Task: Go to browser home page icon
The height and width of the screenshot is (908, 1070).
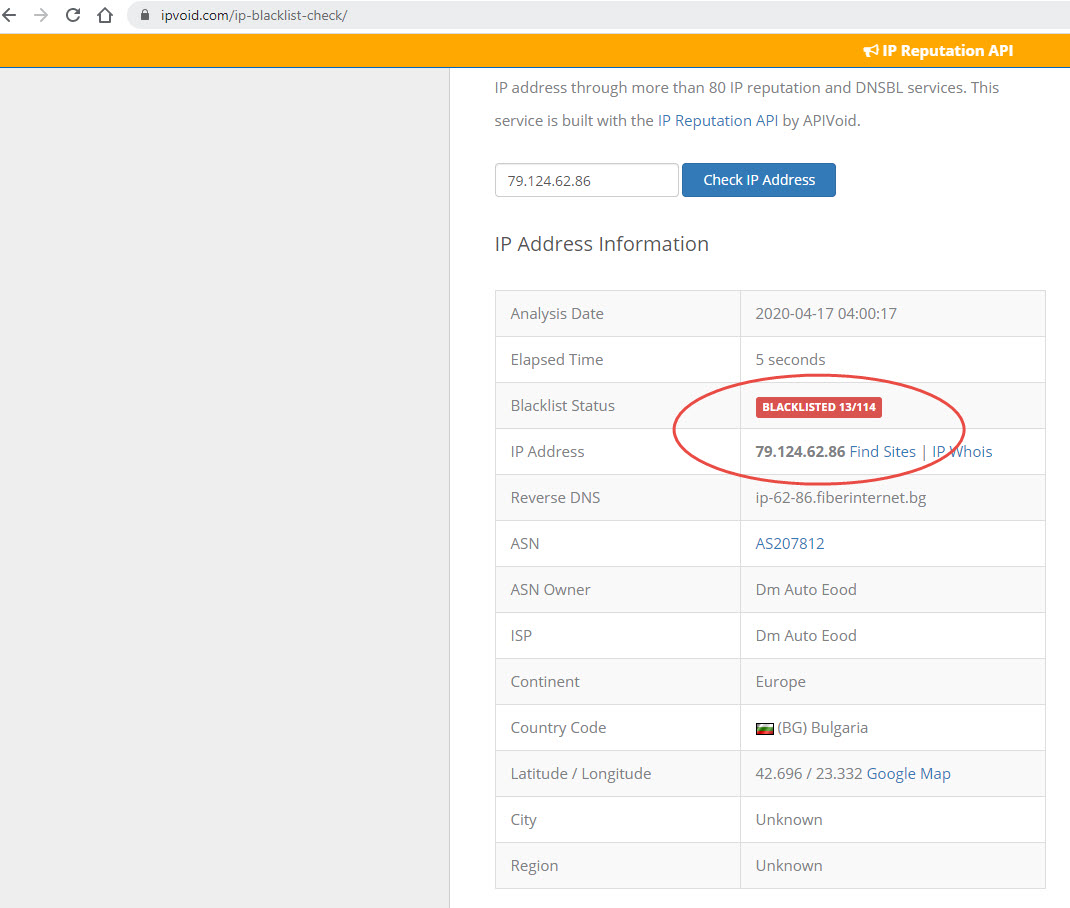Action: [x=105, y=15]
